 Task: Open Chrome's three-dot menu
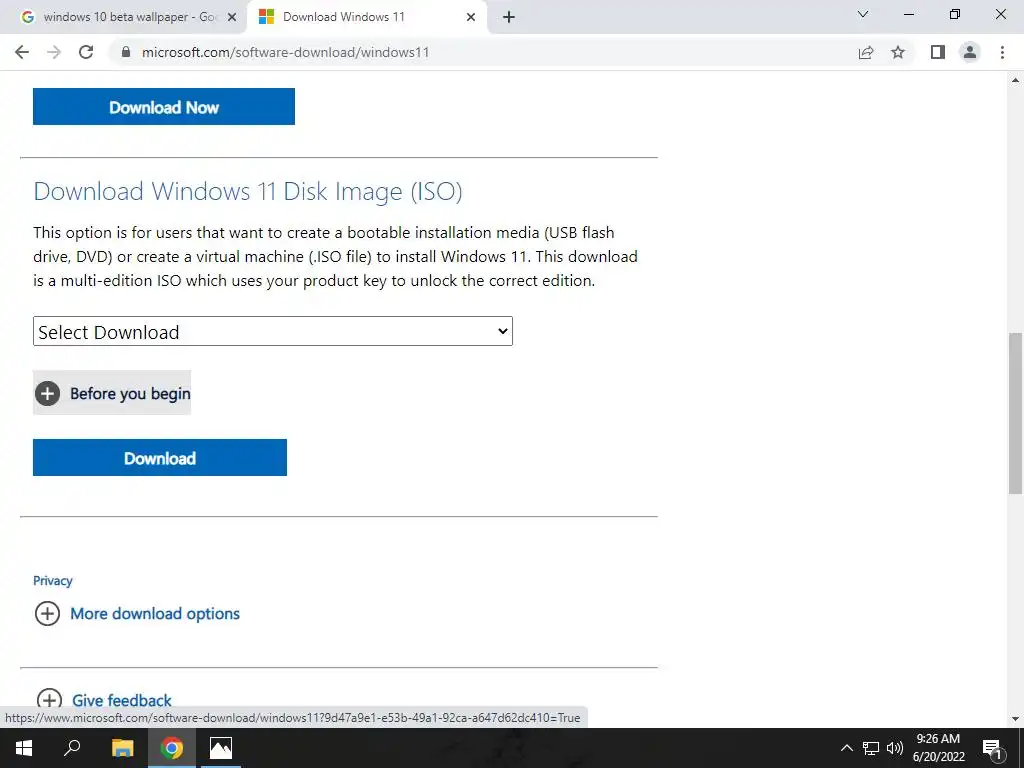[x=1002, y=52]
